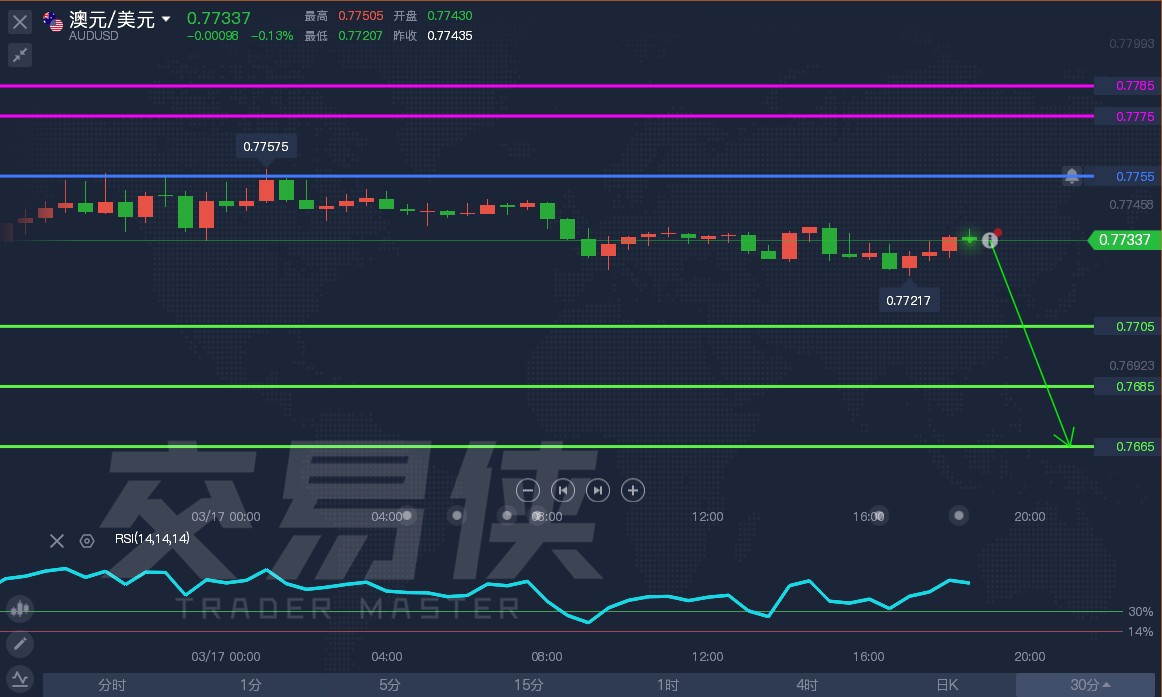This screenshot has height=697, width=1162.
Task: Click the RSI(14,14,14) indicator label
Action: tap(152, 538)
